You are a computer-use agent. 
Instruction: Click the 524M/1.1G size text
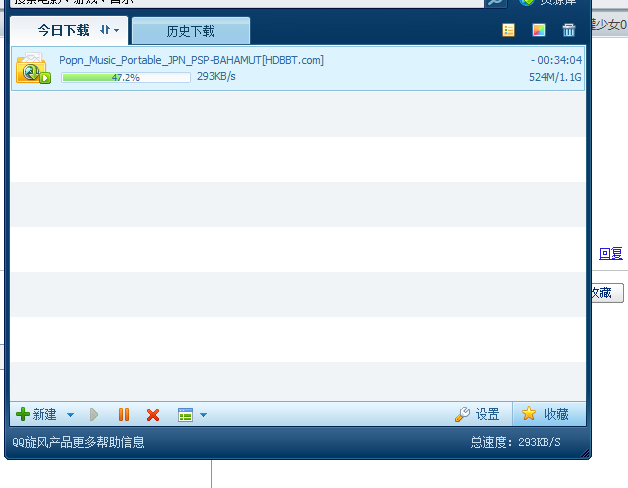click(x=555, y=77)
